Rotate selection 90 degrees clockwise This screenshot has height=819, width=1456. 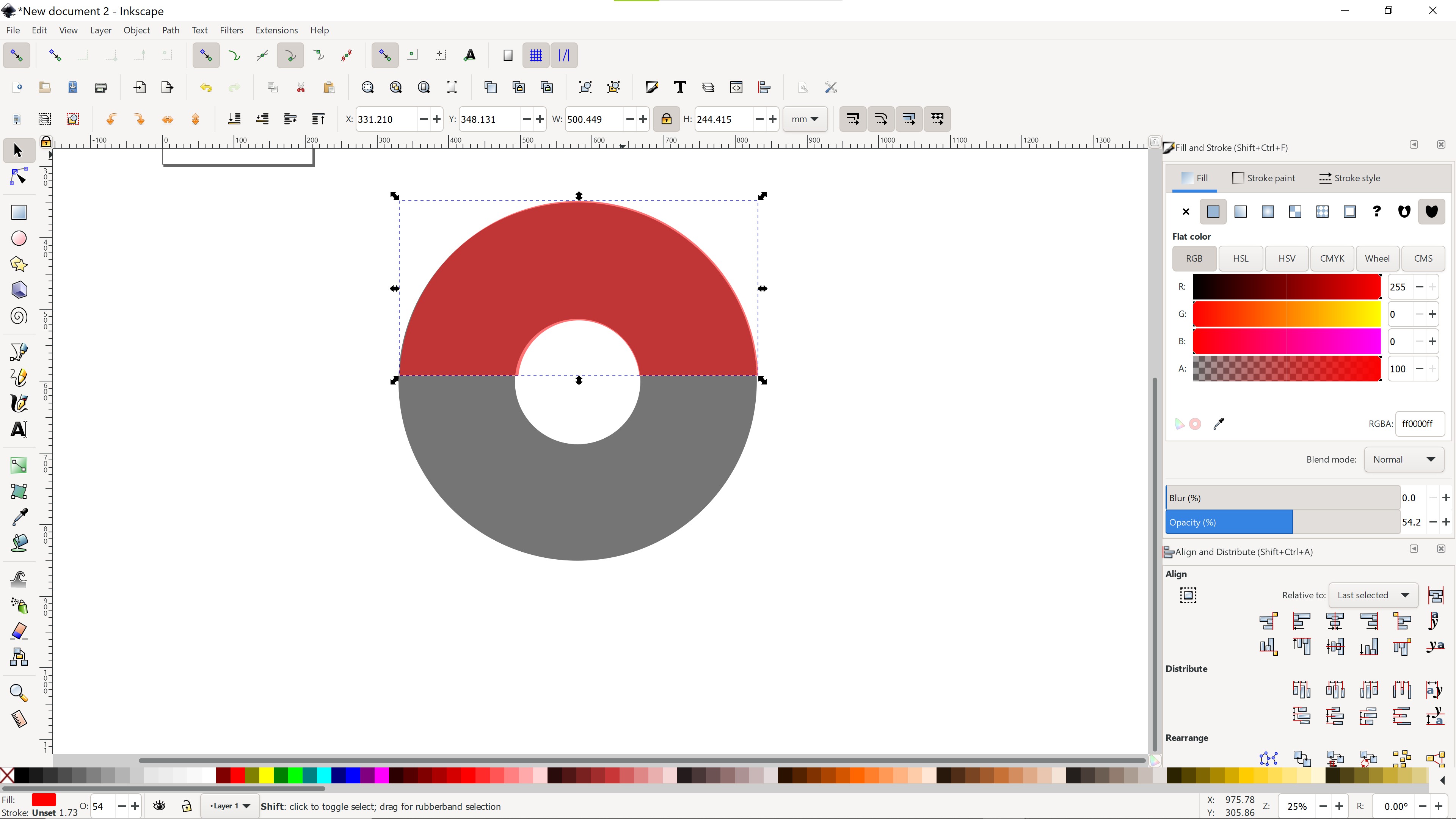click(x=139, y=119)
